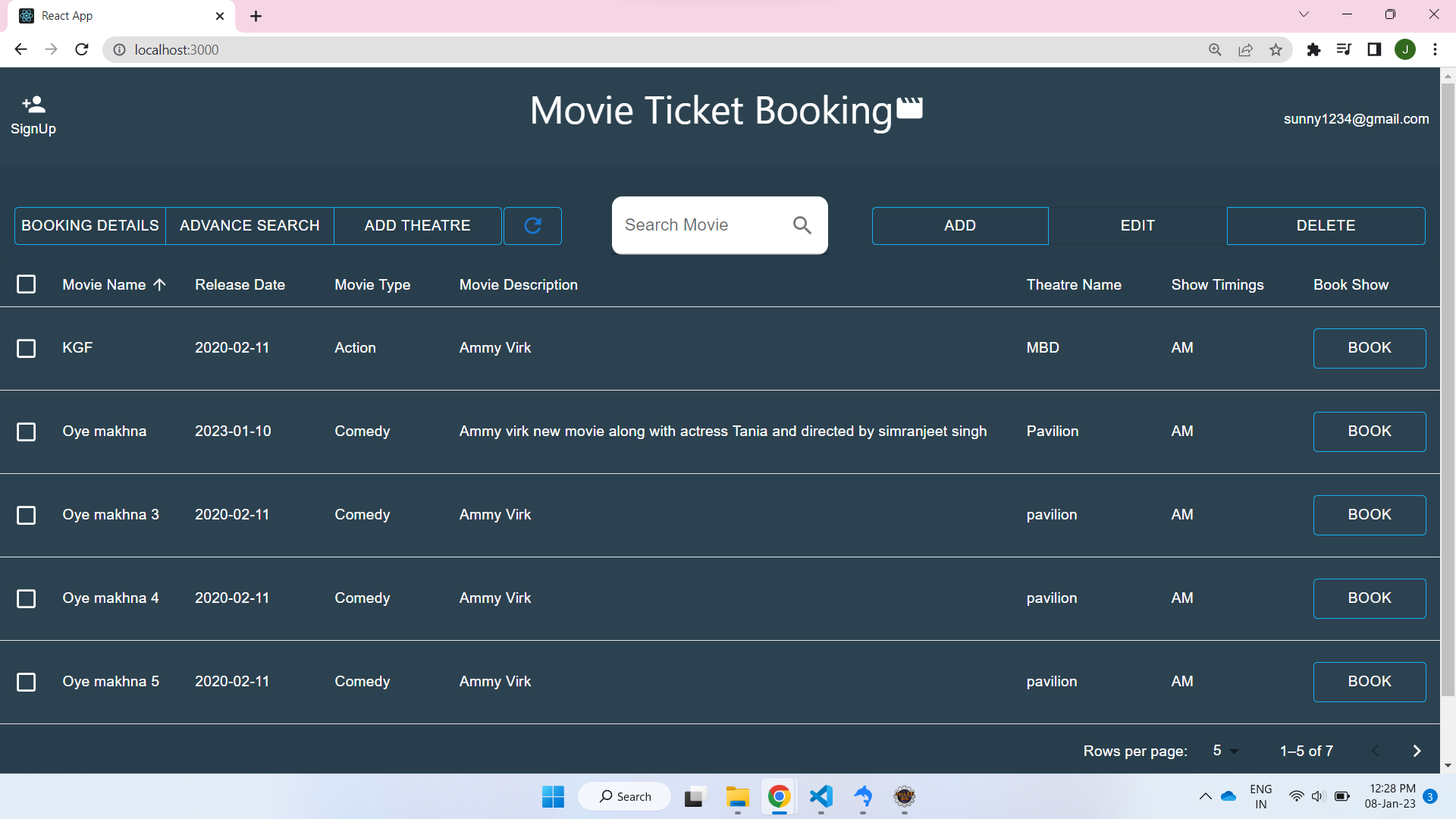Toggle the Movie Name sort arrow
This screenshot has height=819, width=1456.
[160, 284]
